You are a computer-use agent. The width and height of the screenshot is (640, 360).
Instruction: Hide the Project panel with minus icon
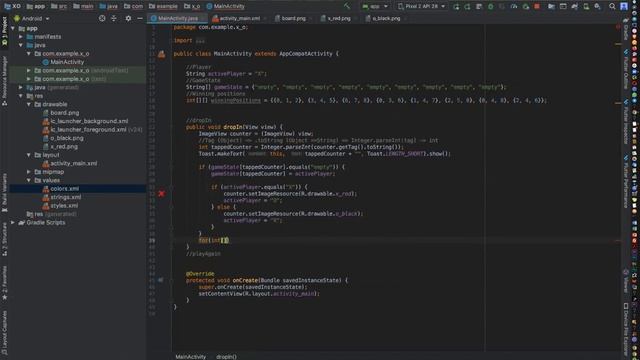pos(140,18)
